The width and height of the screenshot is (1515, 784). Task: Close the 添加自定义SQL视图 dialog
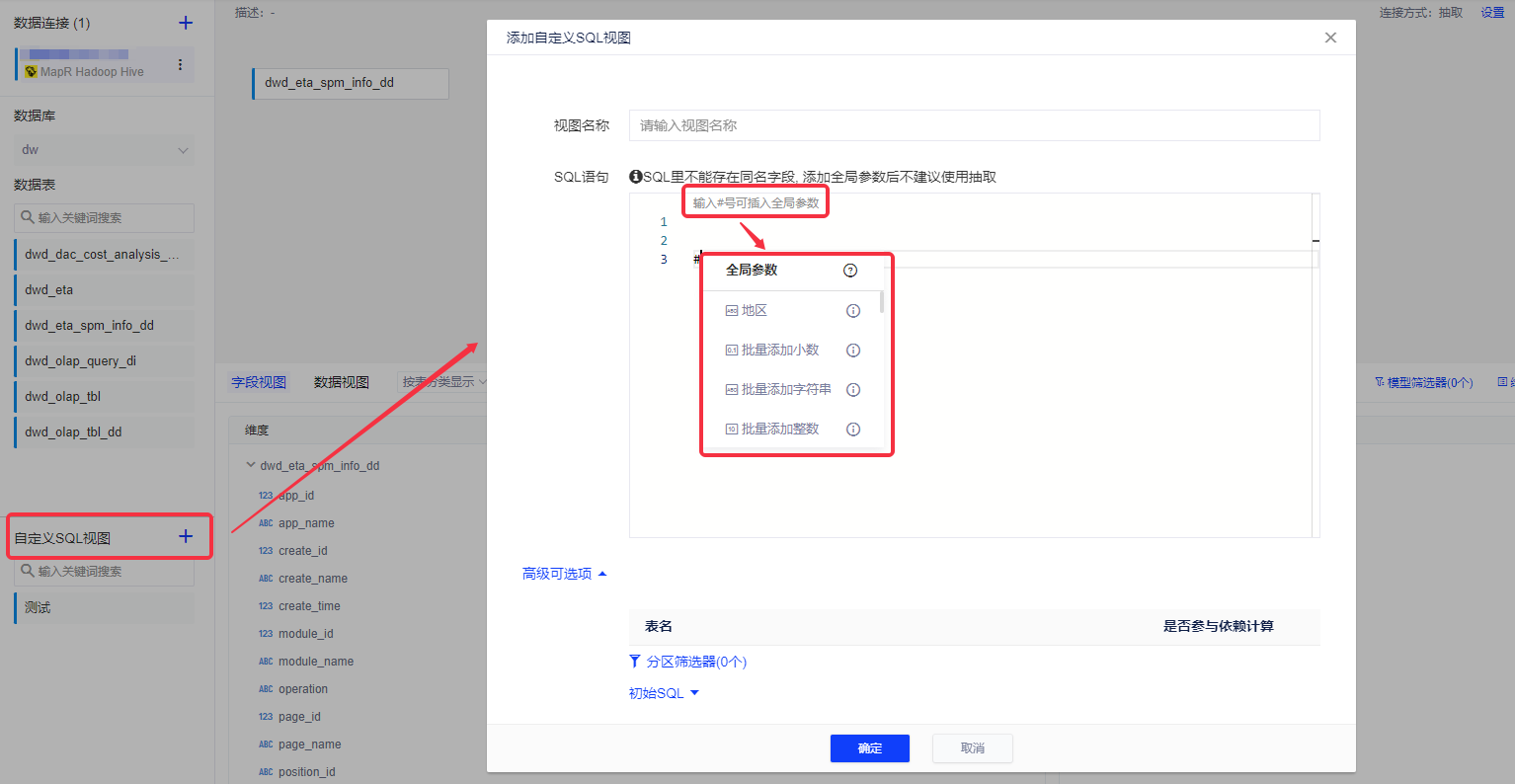pyautogui.click(x=1330, y=38)
